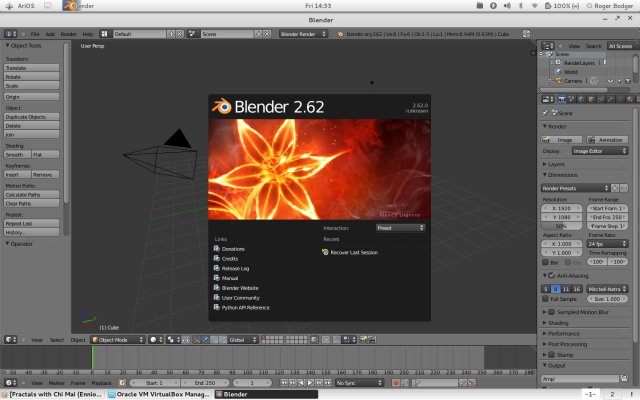
Task: Click the outliner editor type icon
Action: [547, 46]
